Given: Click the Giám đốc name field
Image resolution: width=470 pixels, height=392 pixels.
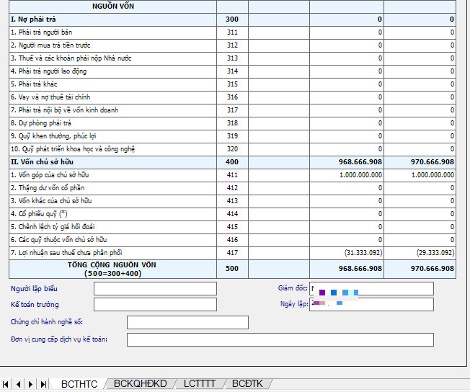Looking at the screenshot, I should [372, 289].
